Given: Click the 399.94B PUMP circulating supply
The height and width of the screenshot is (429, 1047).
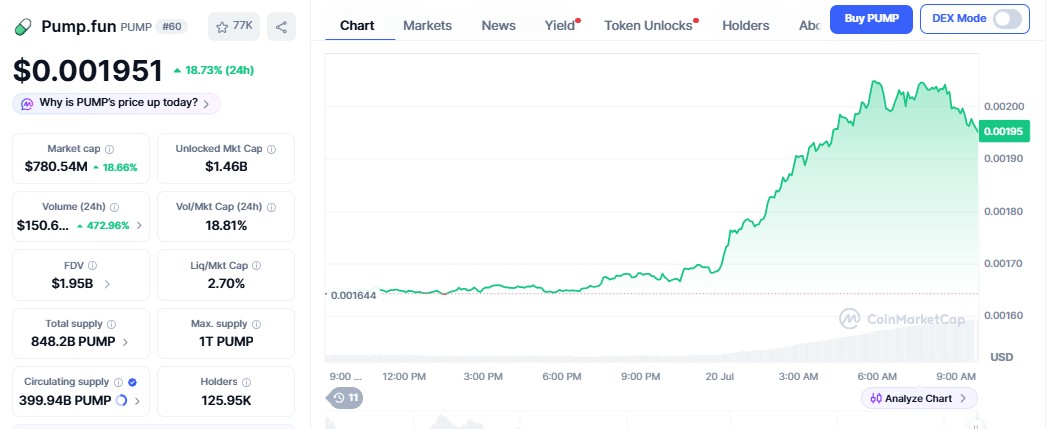Looking at the screenshot, I should pyautogui.click(x=65, y=401).
